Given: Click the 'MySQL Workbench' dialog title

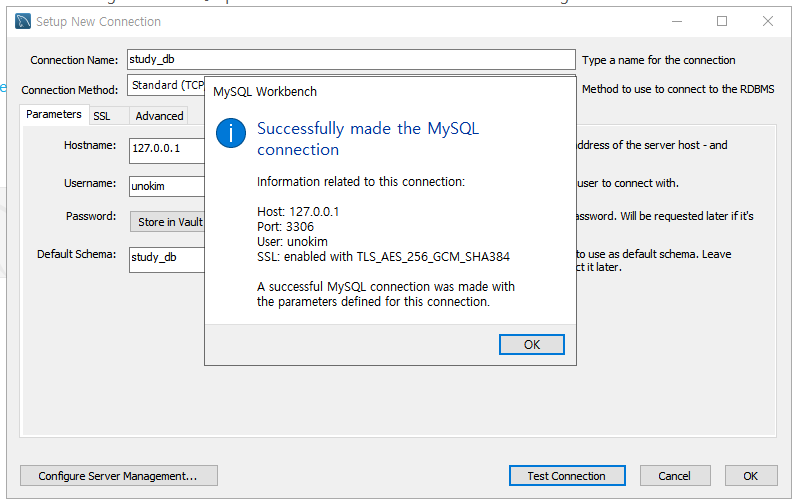Looking at the screenshot, I should click(x=265, y=92).
